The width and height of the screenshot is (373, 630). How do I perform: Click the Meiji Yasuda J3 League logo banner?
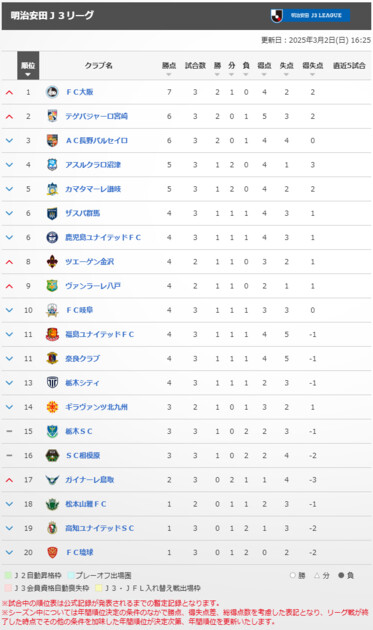(x=310, y=15)
